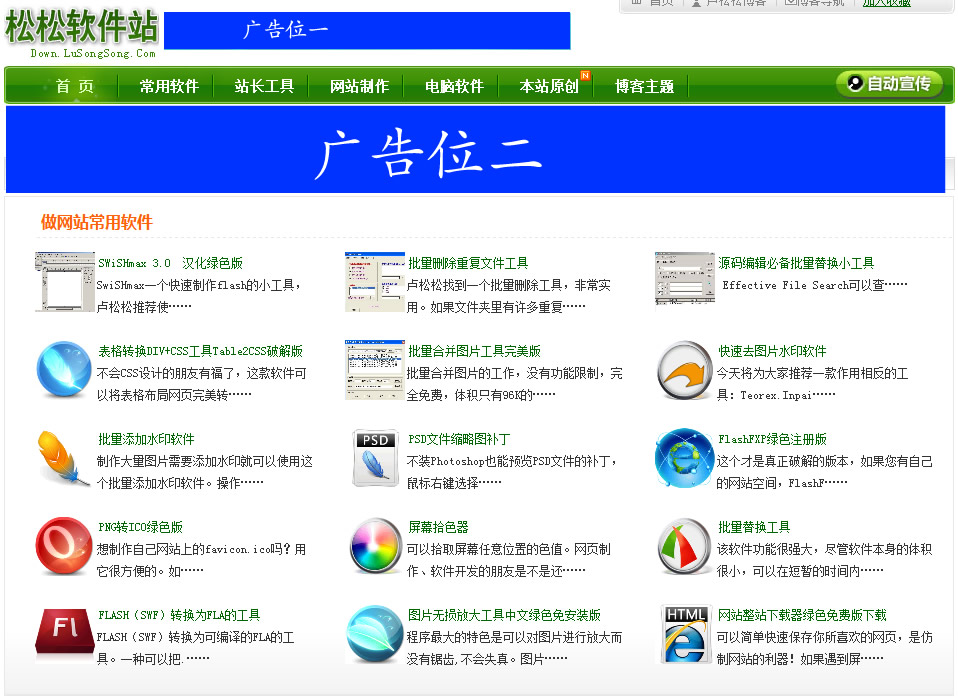Open 屏幕拾色器 link

[438, 527]
